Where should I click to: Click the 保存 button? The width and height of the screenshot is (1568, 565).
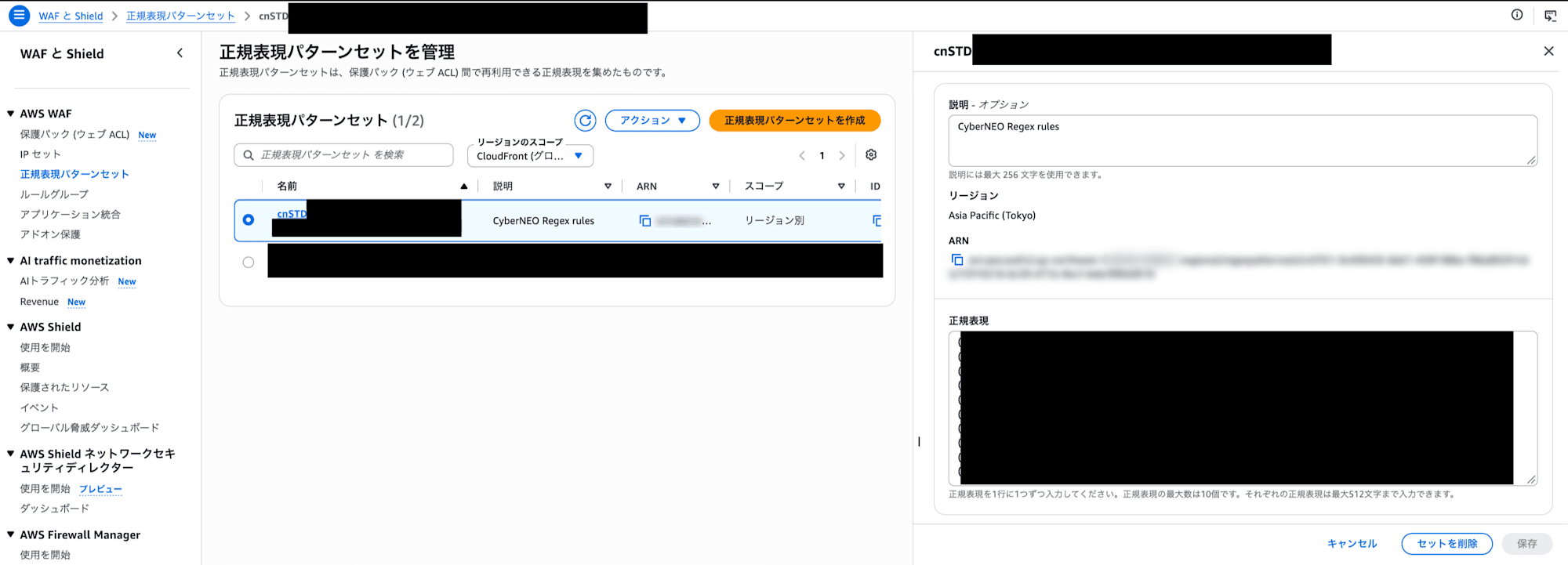[x=1527, y=544]
